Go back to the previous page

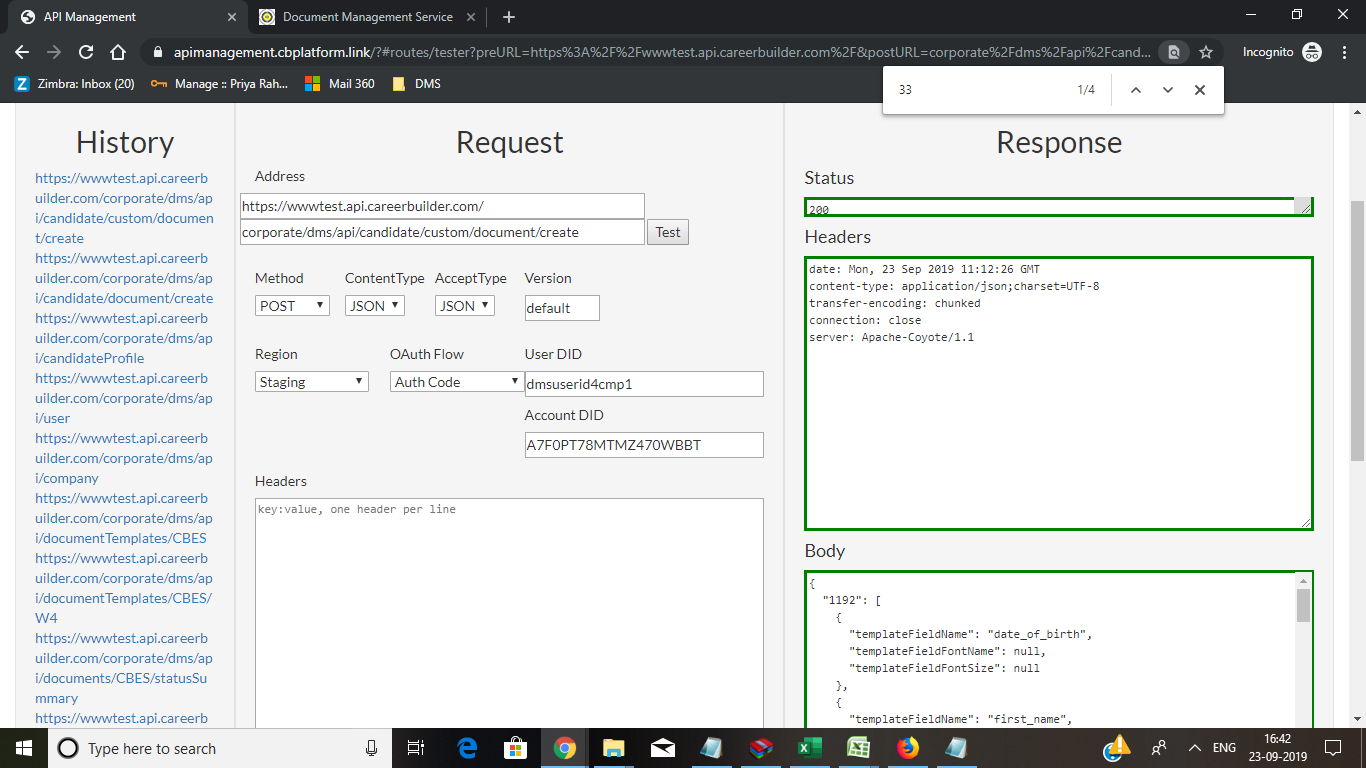click(22, 52)
